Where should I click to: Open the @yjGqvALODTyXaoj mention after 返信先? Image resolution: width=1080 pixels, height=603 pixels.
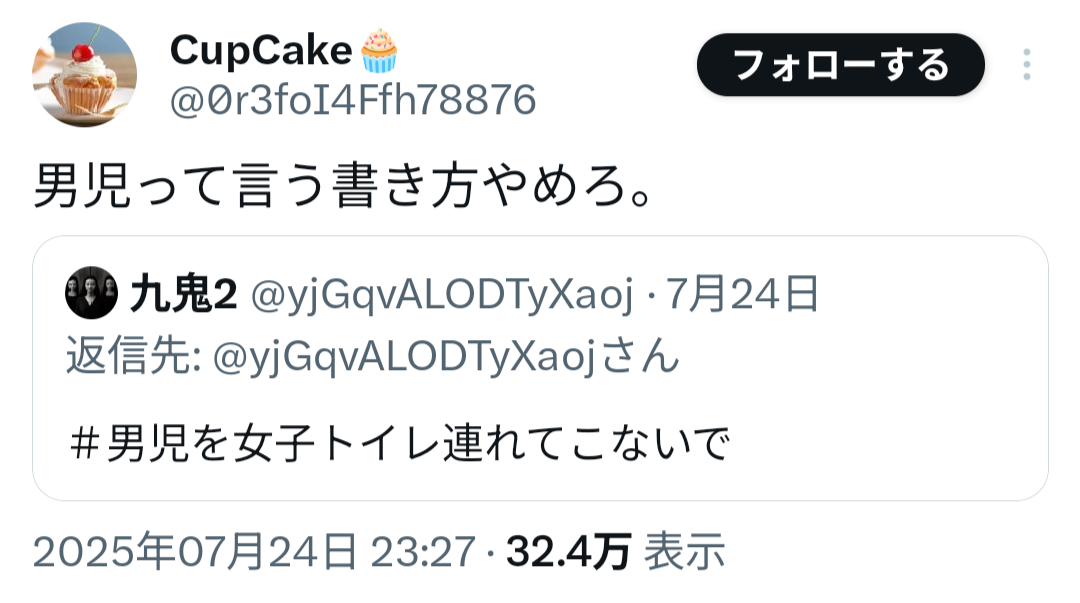click(x=404, y=358)
